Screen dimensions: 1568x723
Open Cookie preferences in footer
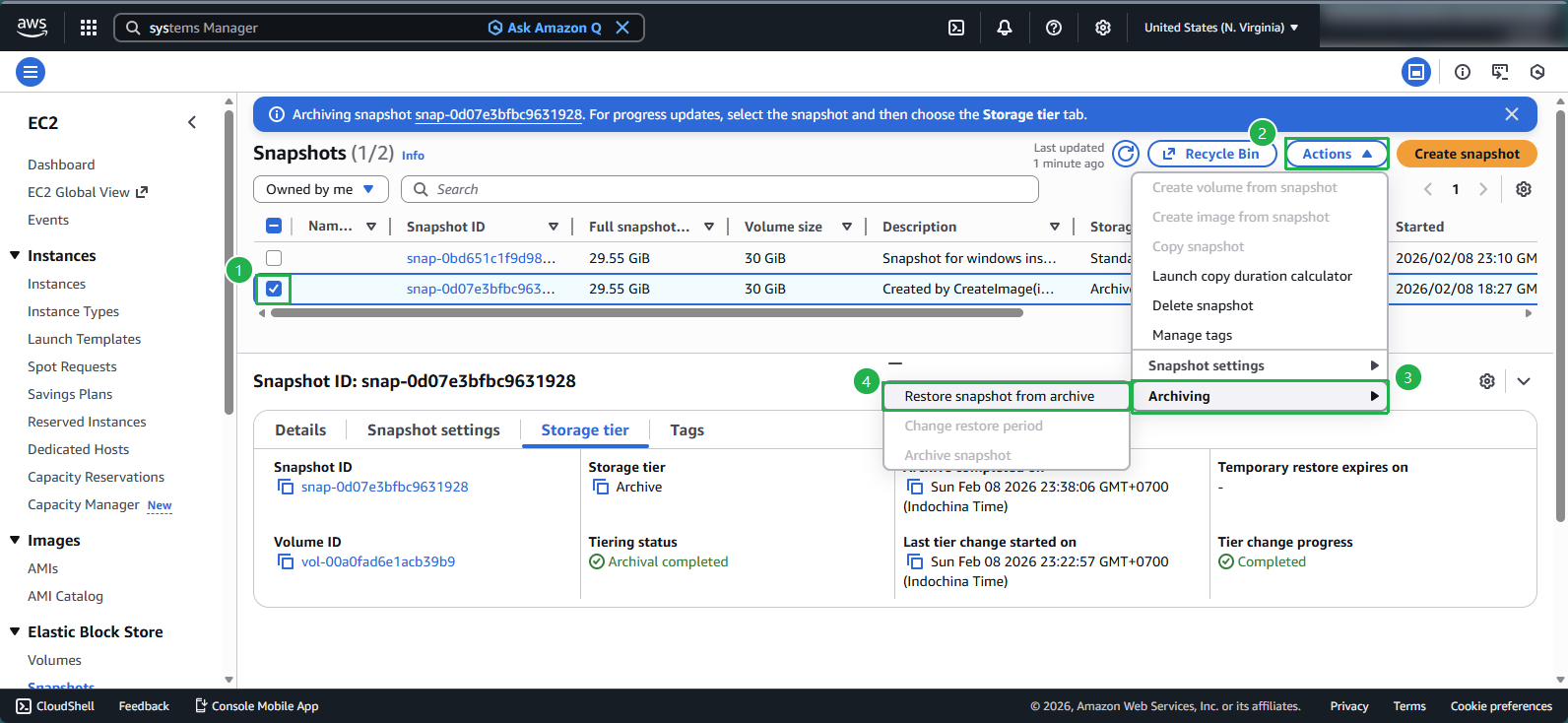pyautogui.click(x=1501, y=706)
